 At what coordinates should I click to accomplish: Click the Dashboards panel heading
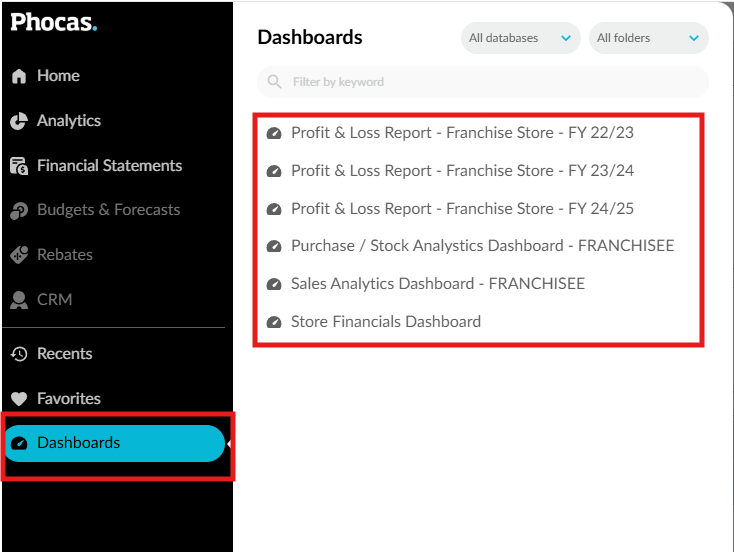(x=310, y=37)
